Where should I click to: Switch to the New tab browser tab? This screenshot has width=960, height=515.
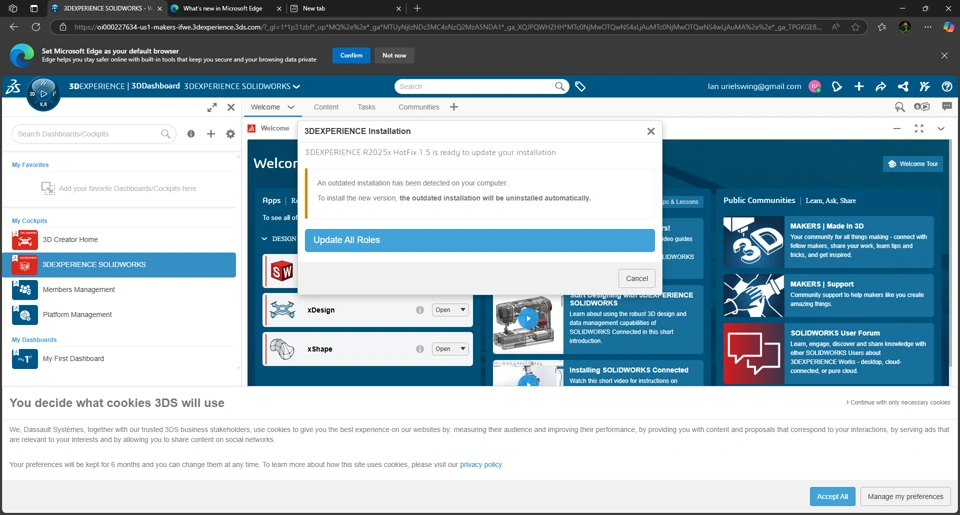pos(345,9)
